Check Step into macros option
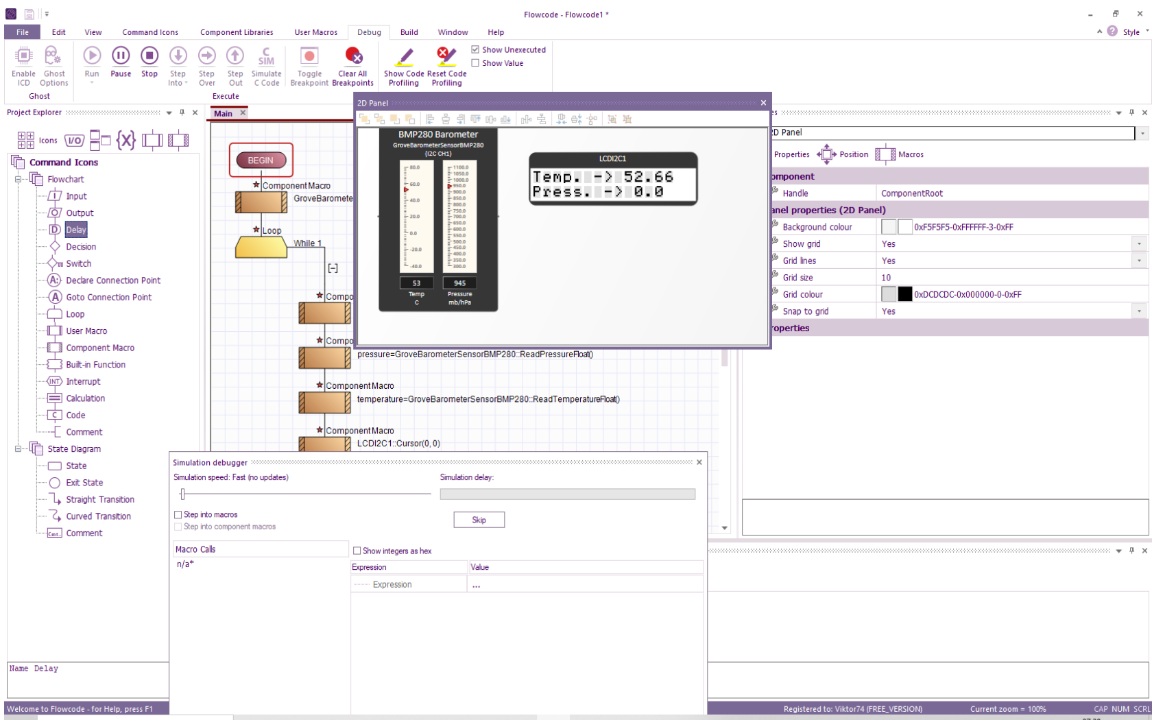1152x720 pixels. [x=178, y=515]
